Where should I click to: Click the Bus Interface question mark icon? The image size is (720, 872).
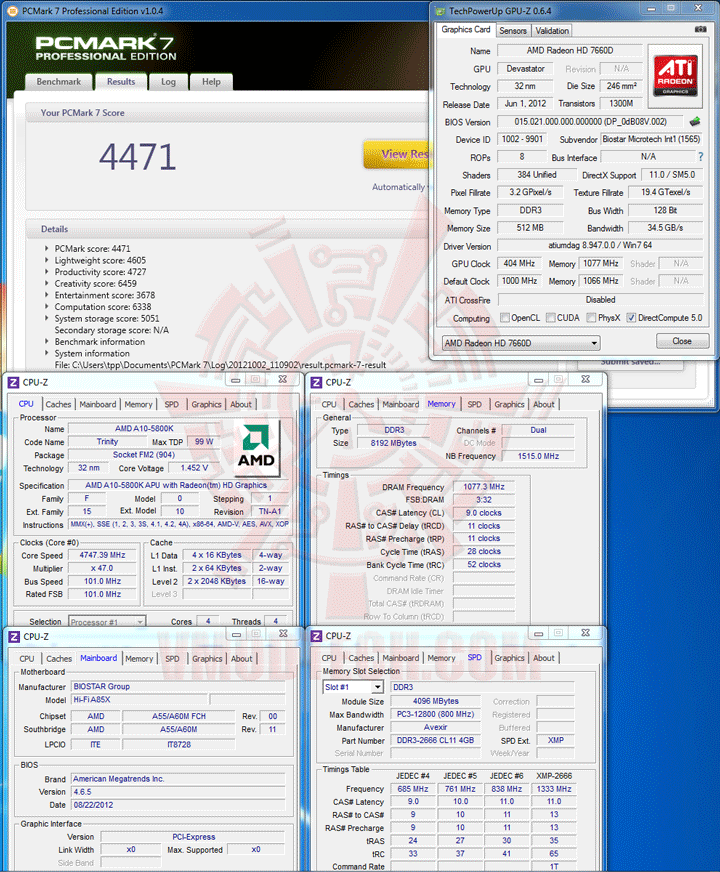(x=701, y=157)
